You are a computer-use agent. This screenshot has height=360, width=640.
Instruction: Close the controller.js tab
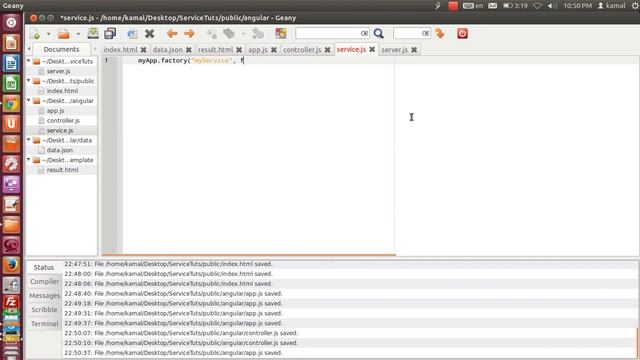click(327, 50)
